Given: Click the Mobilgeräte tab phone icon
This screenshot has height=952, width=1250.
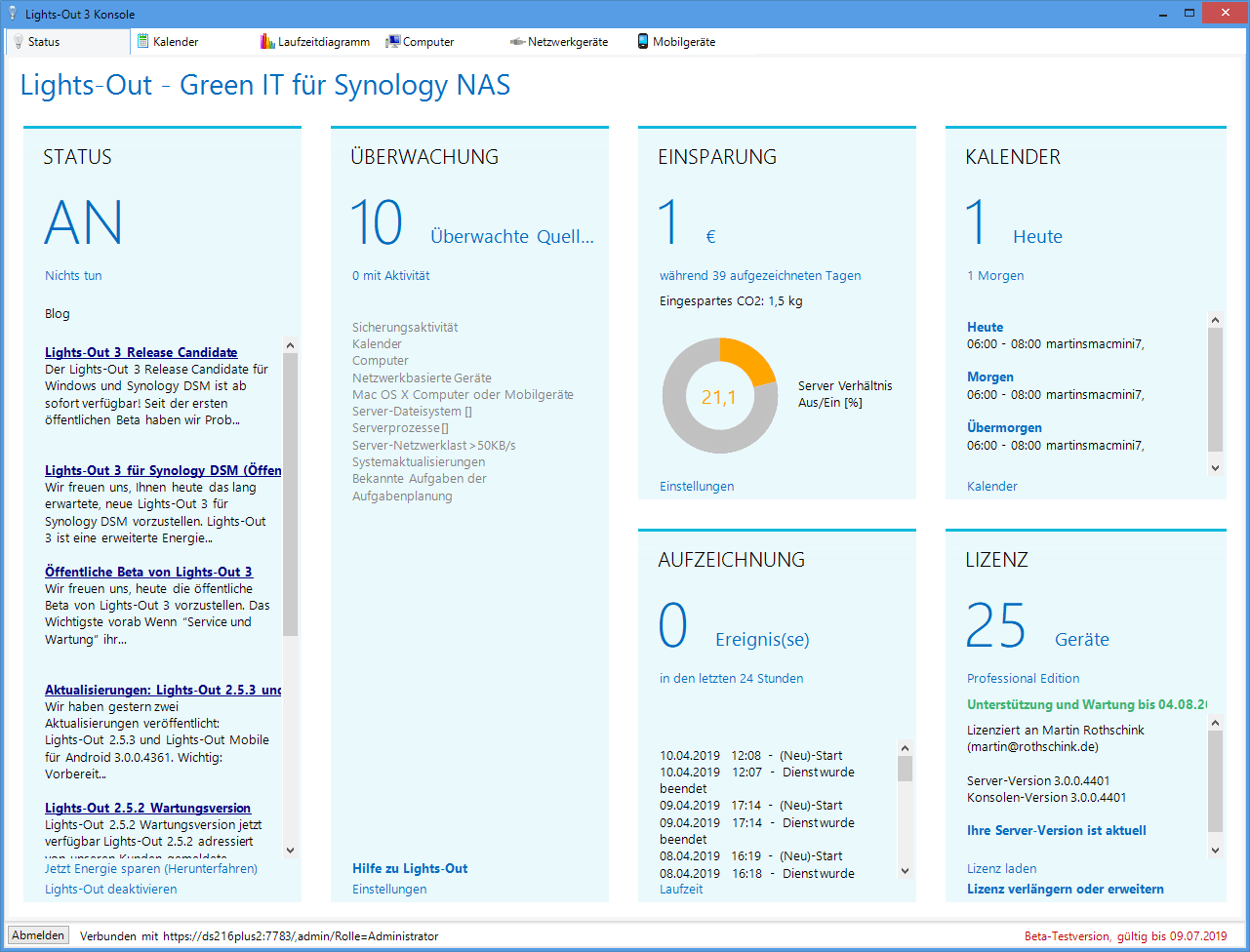Looking at the screenshot, I should [x=643, y=42].
